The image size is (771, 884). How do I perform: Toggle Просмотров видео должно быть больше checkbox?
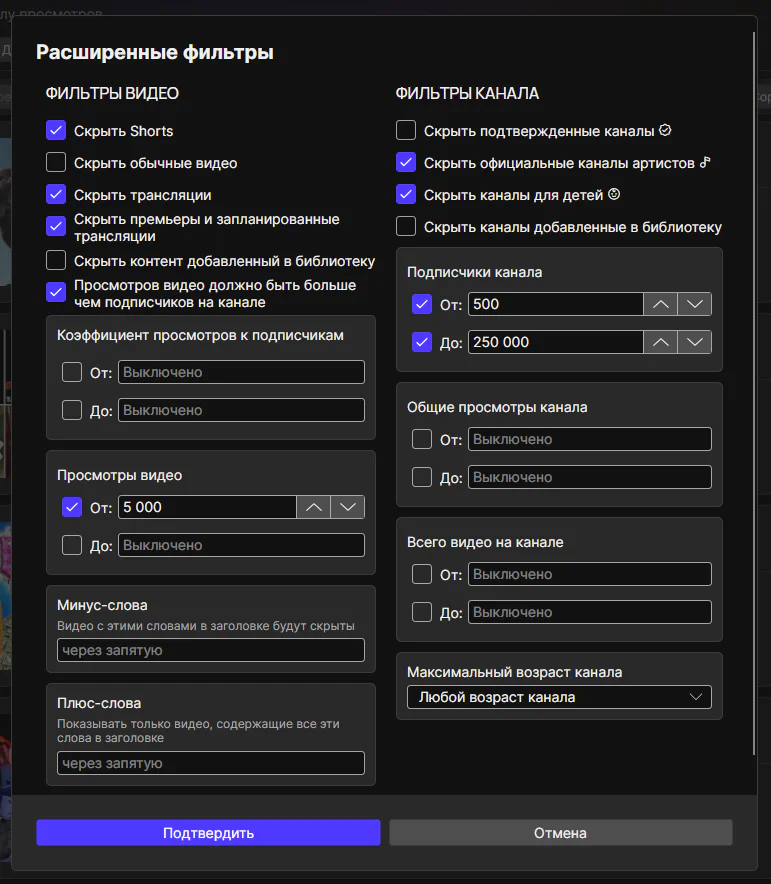point(56,293)
